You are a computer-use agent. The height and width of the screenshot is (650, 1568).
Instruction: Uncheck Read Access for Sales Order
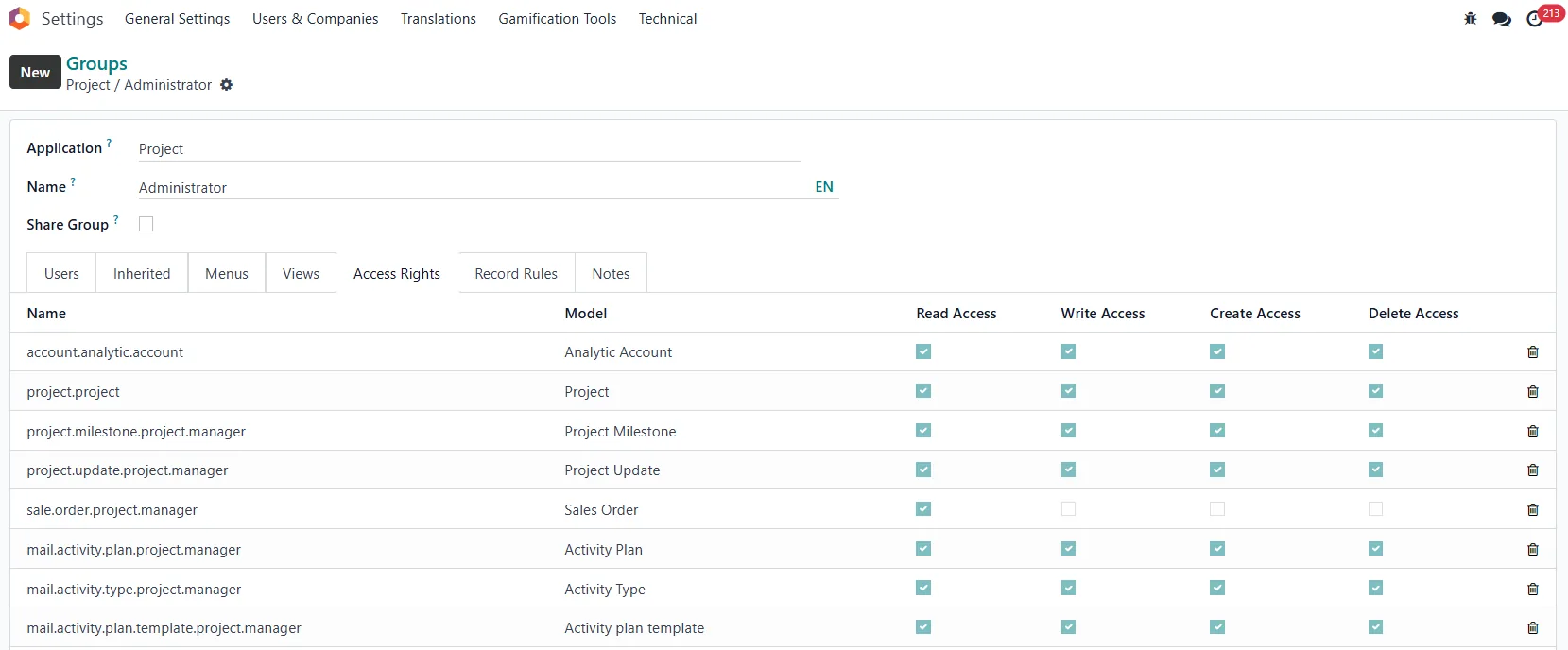point(923,509)
